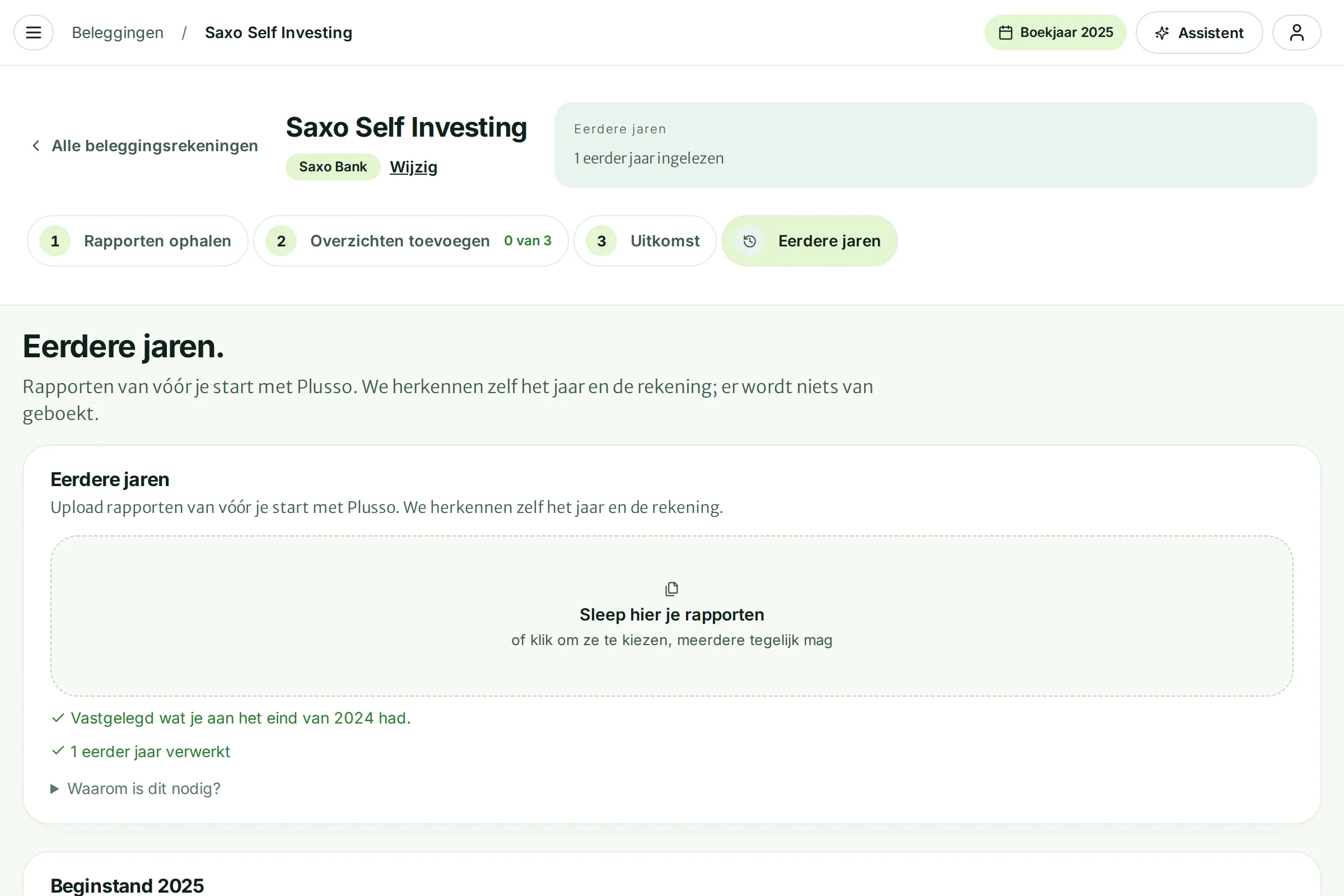Click the 'Beginstand 2025' heading
This screenshot has height=896, width=1344.
(127, 885)
